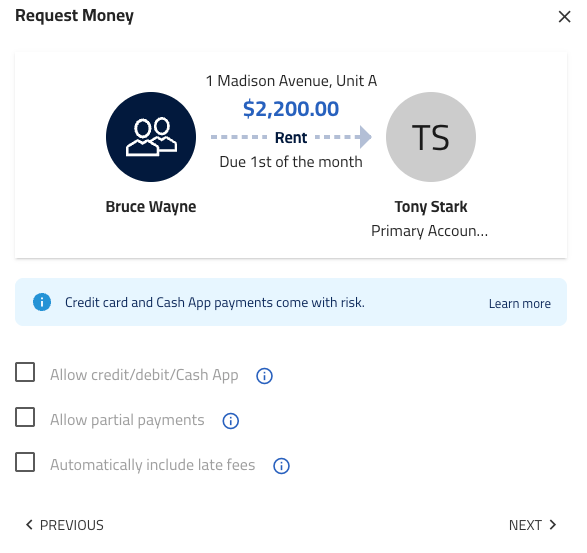This screenshot has width=587, height=553.
Task: Enable Allow credit/debit/Cash App checkbox
Action: point(25,372)
